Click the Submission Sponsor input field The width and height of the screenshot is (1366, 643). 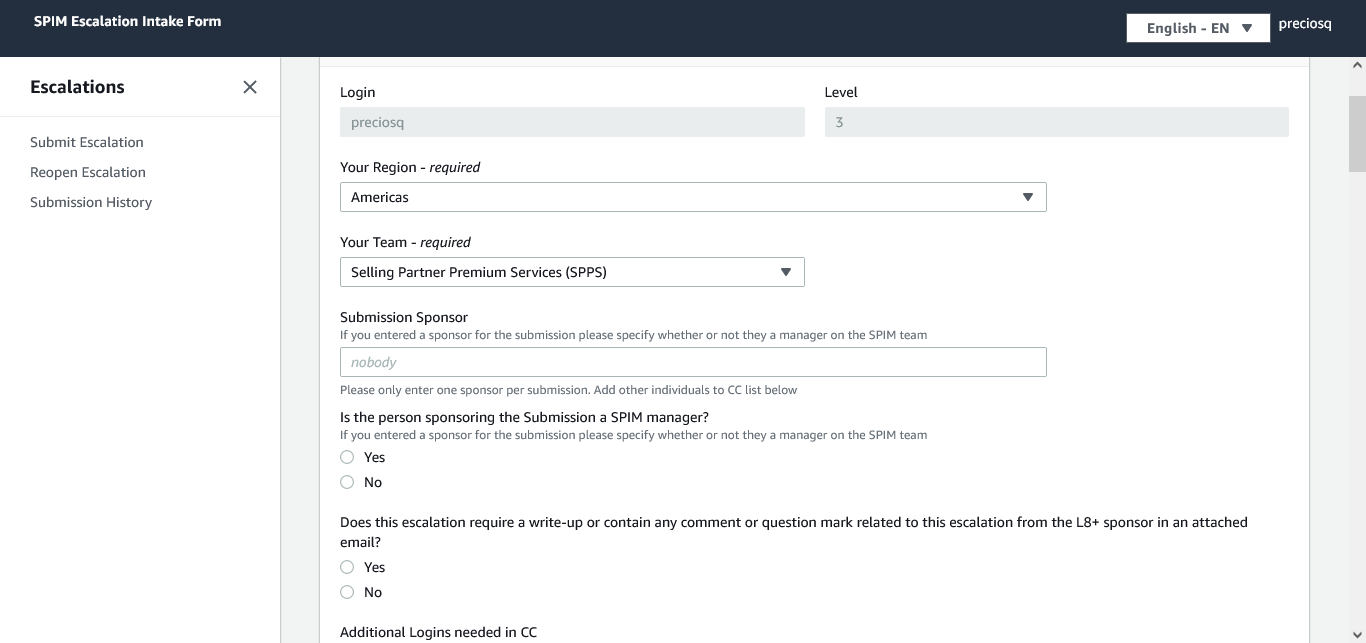692,362
